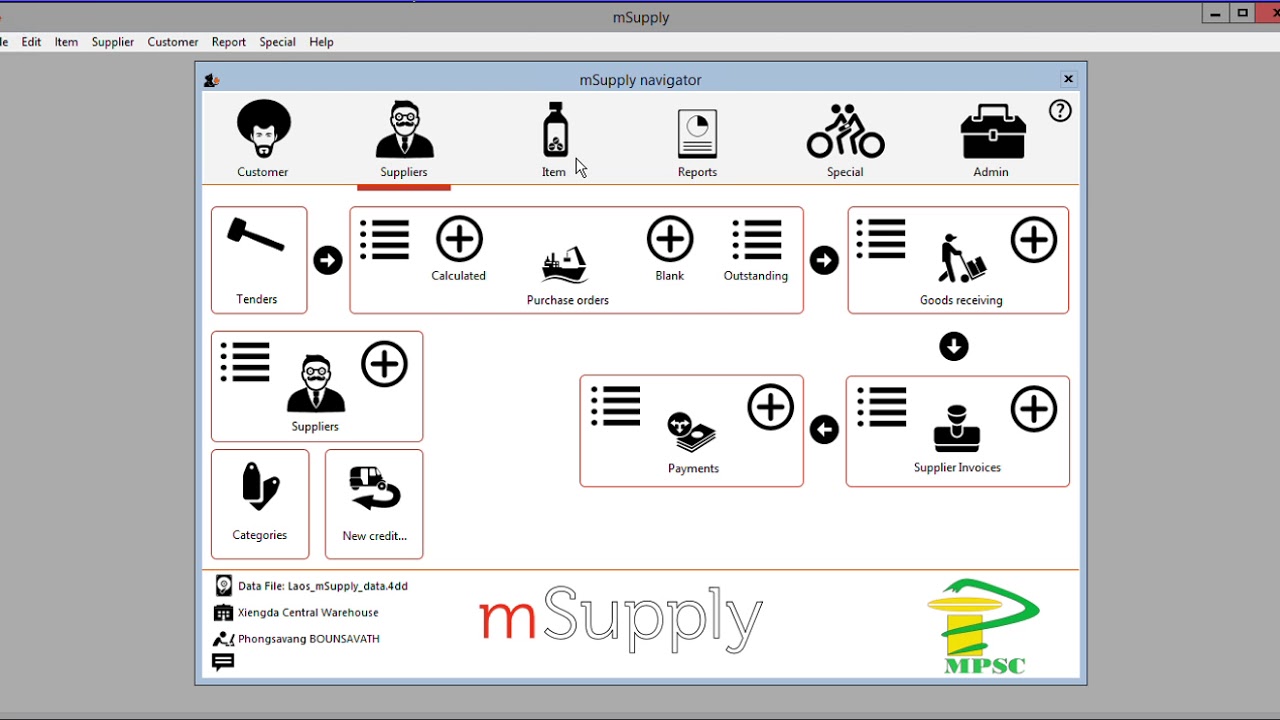Click the warehouse store icon
This screenshot has height=720, width=1280.
223,612
